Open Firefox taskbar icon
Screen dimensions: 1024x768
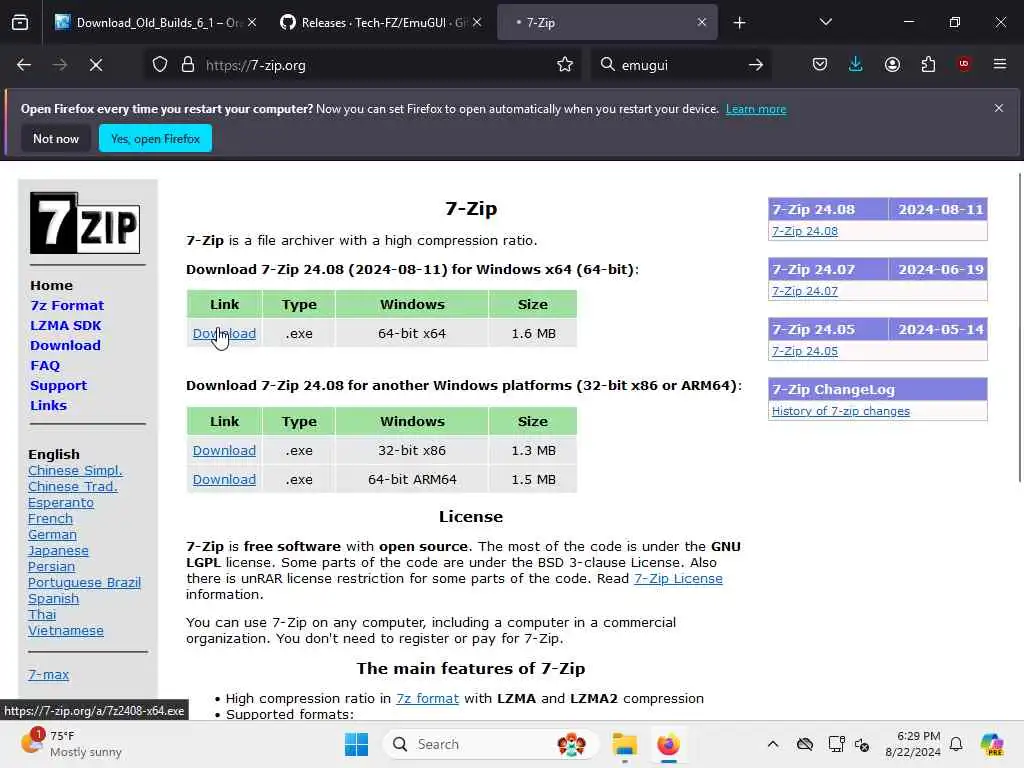click(668, 744)
